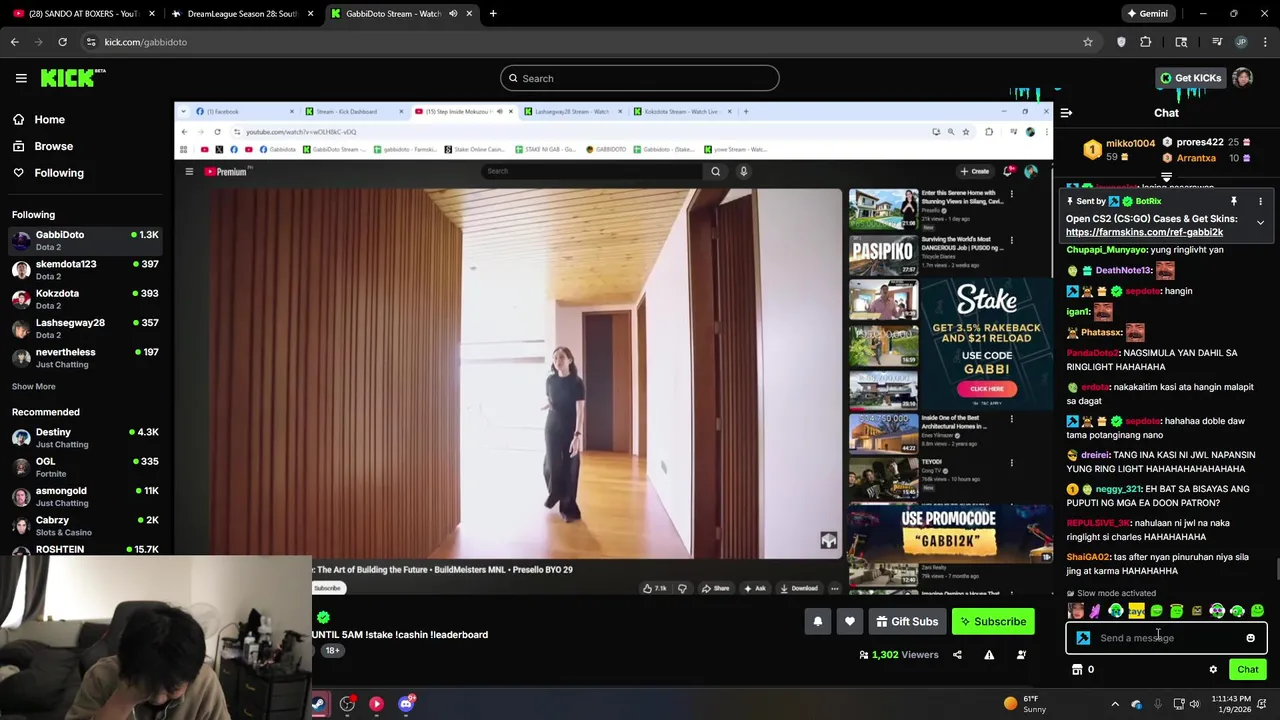This screenshot has width=1280, height=720.
Task: Open the user profile avatar menu
Action: [1243, 78]
